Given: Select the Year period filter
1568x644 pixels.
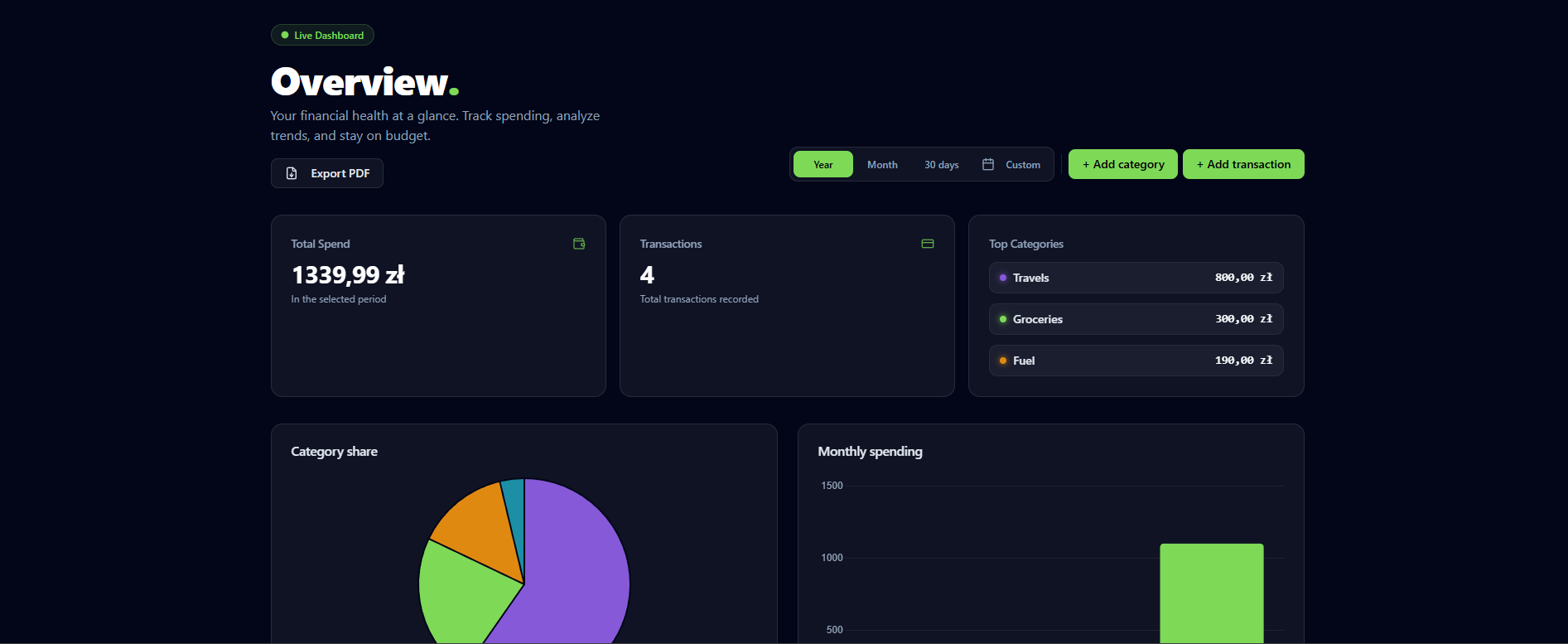Looking at the screenshot, I should click(x=823, y=164).
